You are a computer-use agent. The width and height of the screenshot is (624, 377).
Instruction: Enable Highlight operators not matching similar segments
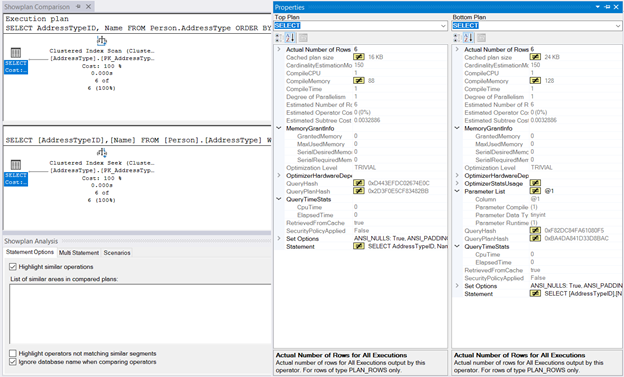[13, 354]
